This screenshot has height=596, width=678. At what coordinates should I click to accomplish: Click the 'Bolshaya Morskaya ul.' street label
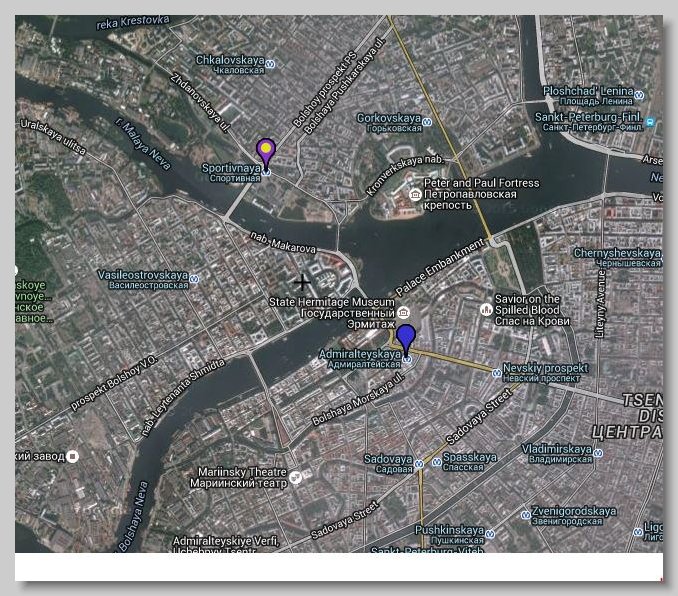pos(358,399)
